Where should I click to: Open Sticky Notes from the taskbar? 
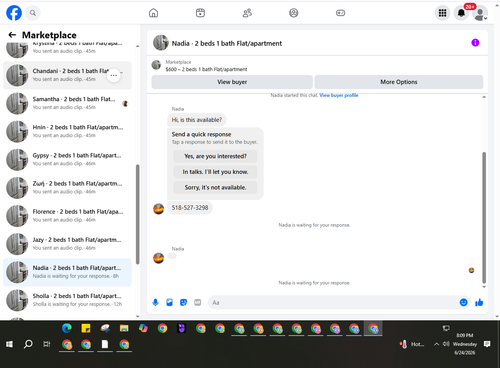click(x=86, y=328)
